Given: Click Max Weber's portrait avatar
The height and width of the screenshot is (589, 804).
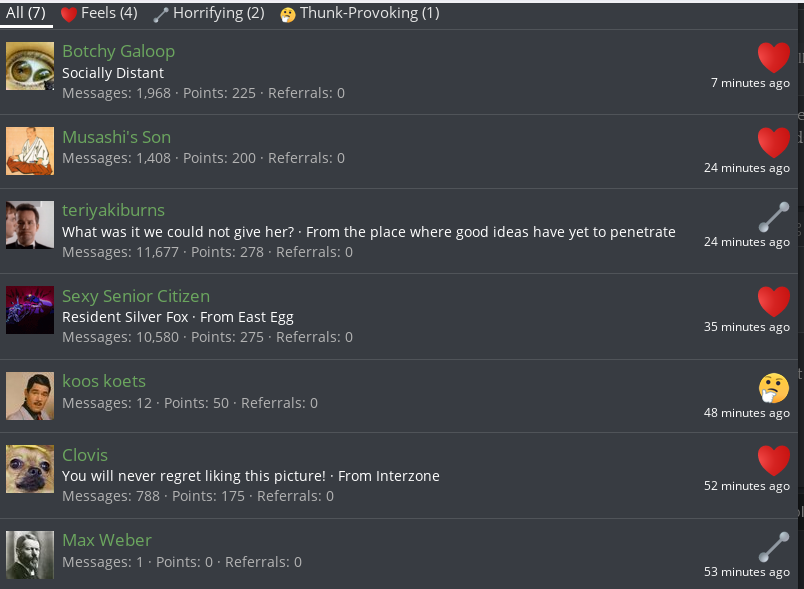Looking at the screenshot, I should click(x=30, y=555).
